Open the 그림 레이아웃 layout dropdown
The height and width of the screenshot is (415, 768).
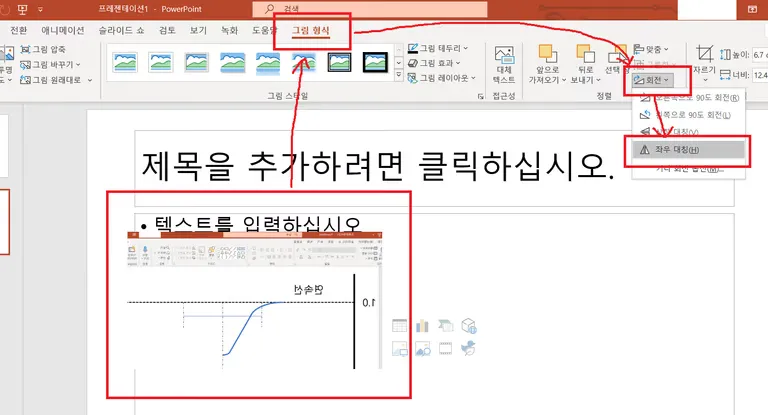[x=442, y=78]
